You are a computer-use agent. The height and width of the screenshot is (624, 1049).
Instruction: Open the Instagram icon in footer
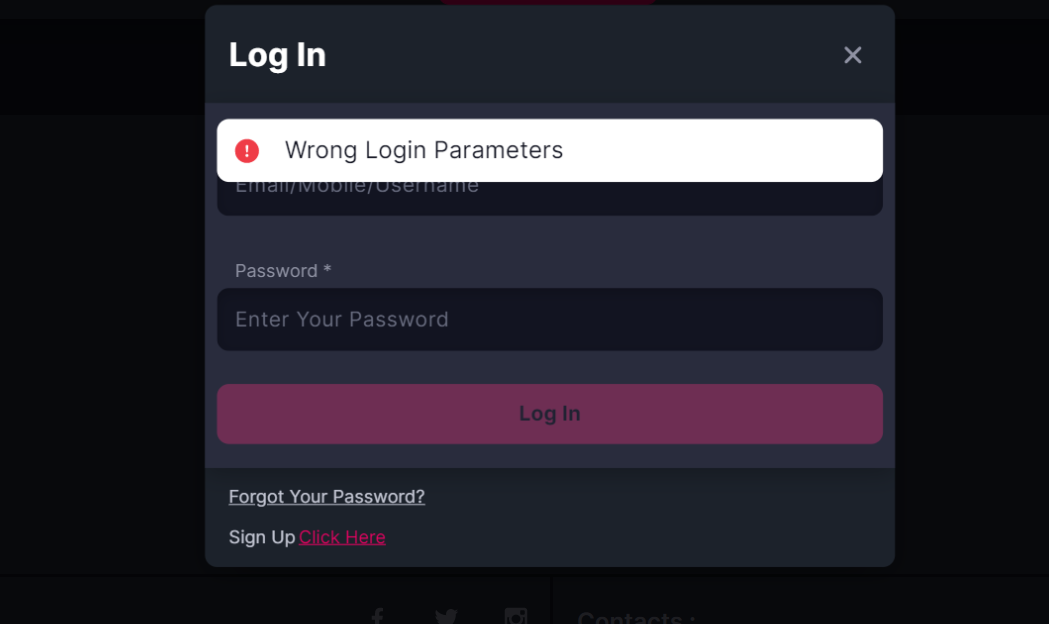516,616
